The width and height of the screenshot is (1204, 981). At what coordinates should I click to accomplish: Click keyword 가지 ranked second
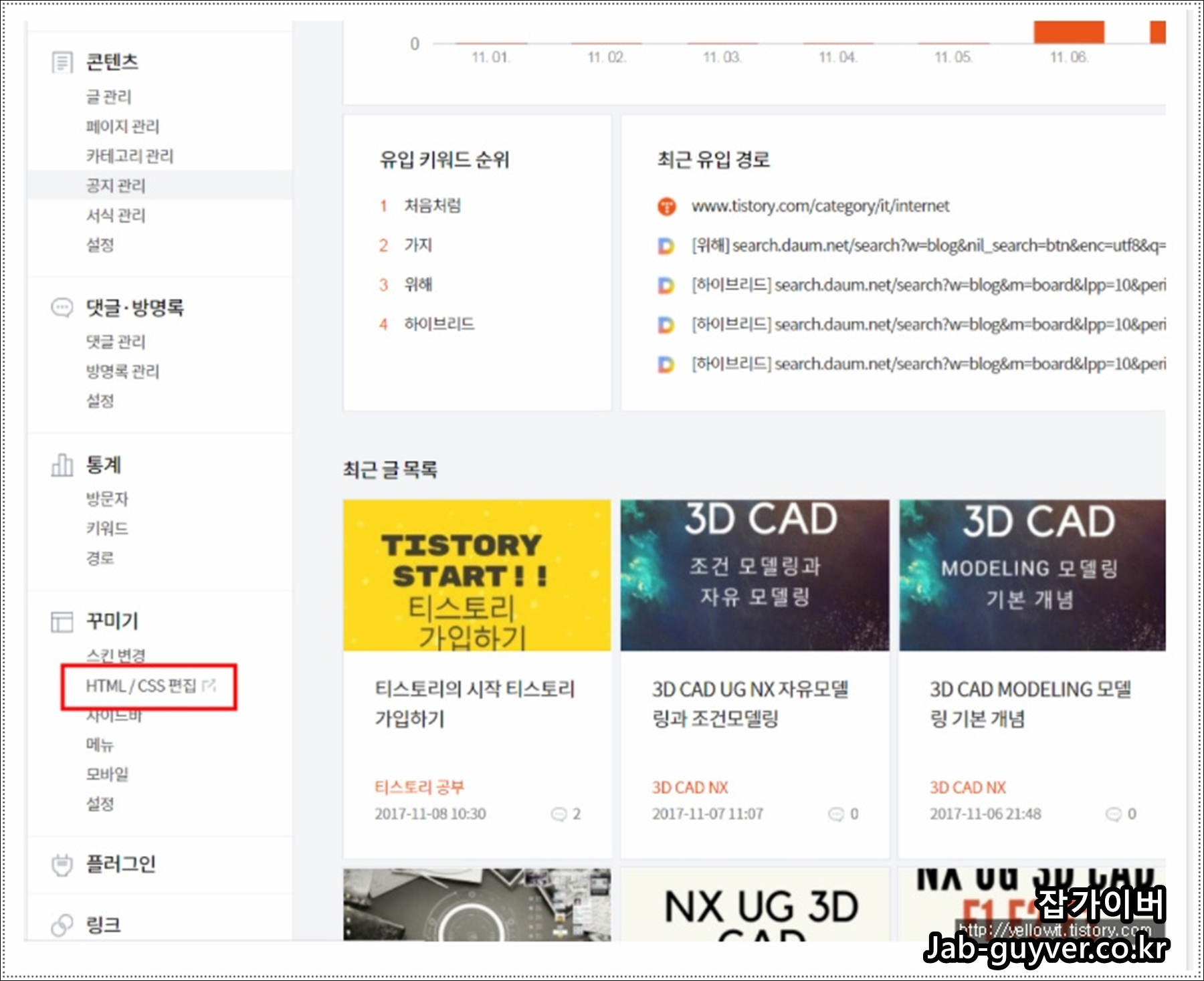click(x=418, y=245)
